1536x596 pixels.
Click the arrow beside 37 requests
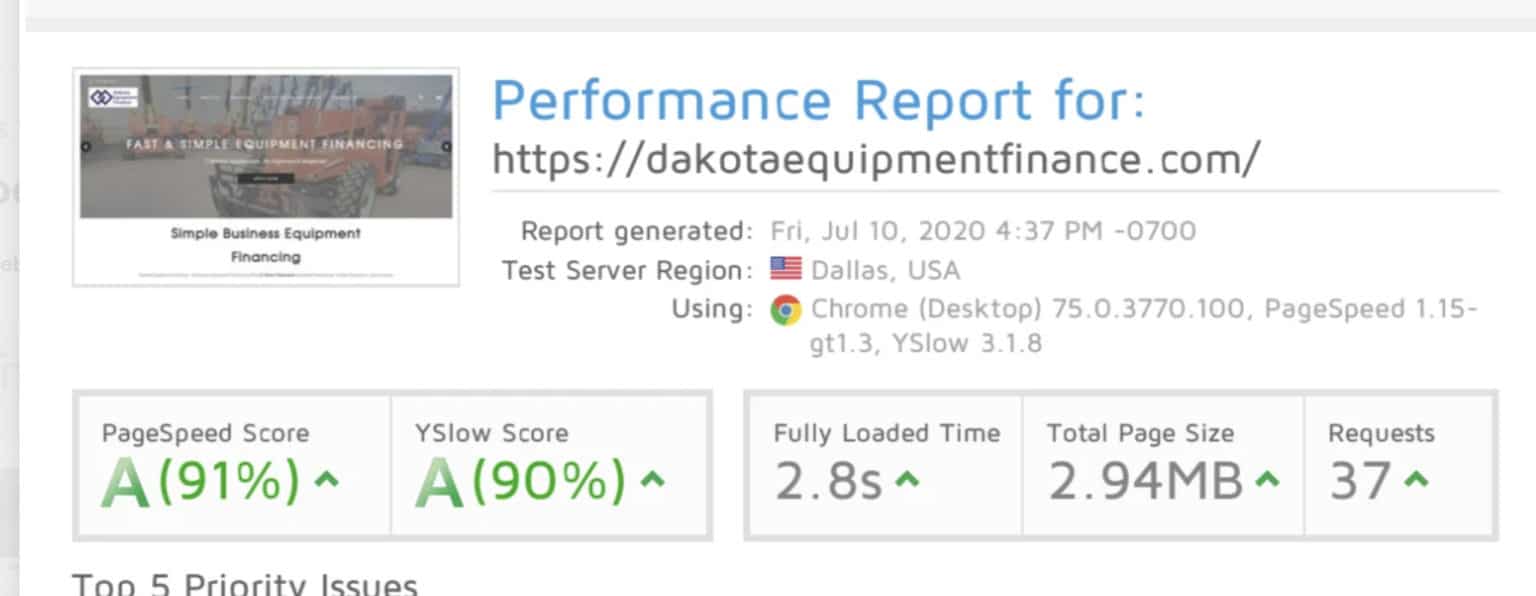click(1415, 479)
